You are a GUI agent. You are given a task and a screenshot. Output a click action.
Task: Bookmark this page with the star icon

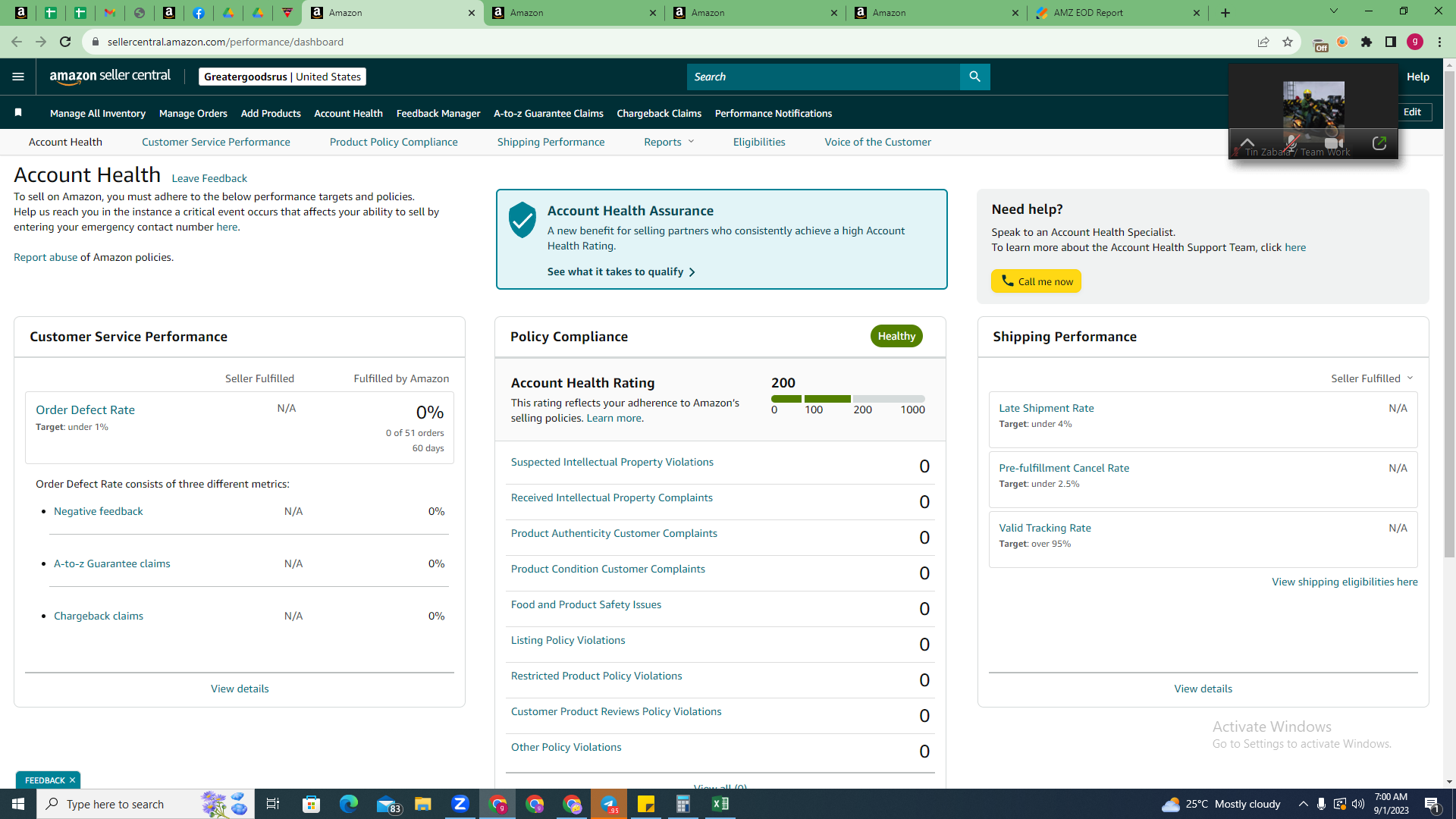click(x=1287, y=42)
